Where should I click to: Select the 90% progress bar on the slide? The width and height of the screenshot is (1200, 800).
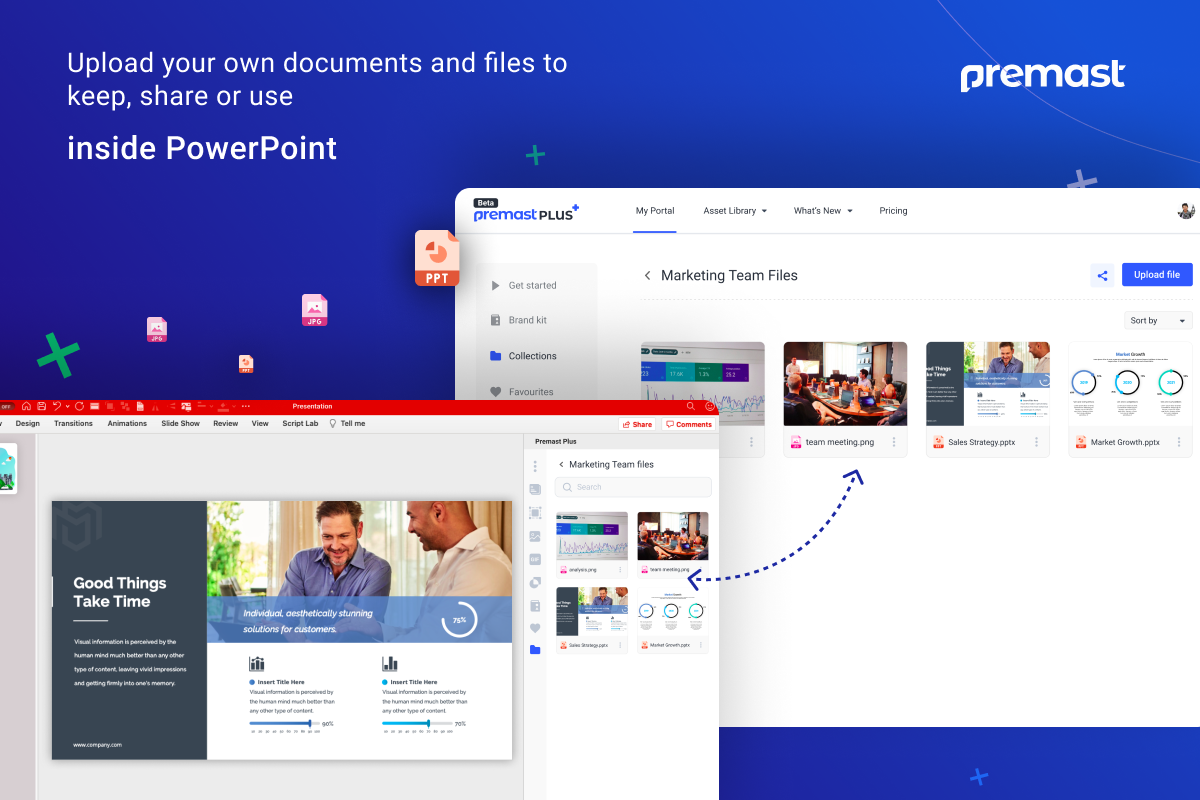click(x=284, y=723)
